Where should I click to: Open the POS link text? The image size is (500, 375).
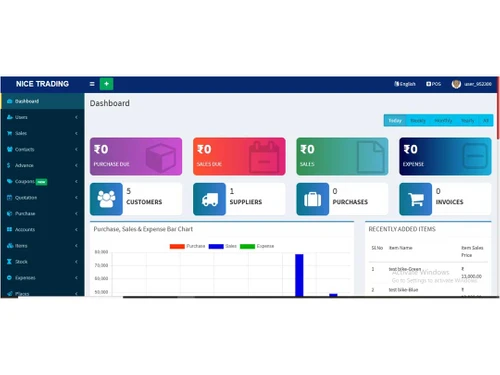pos(436,84)
